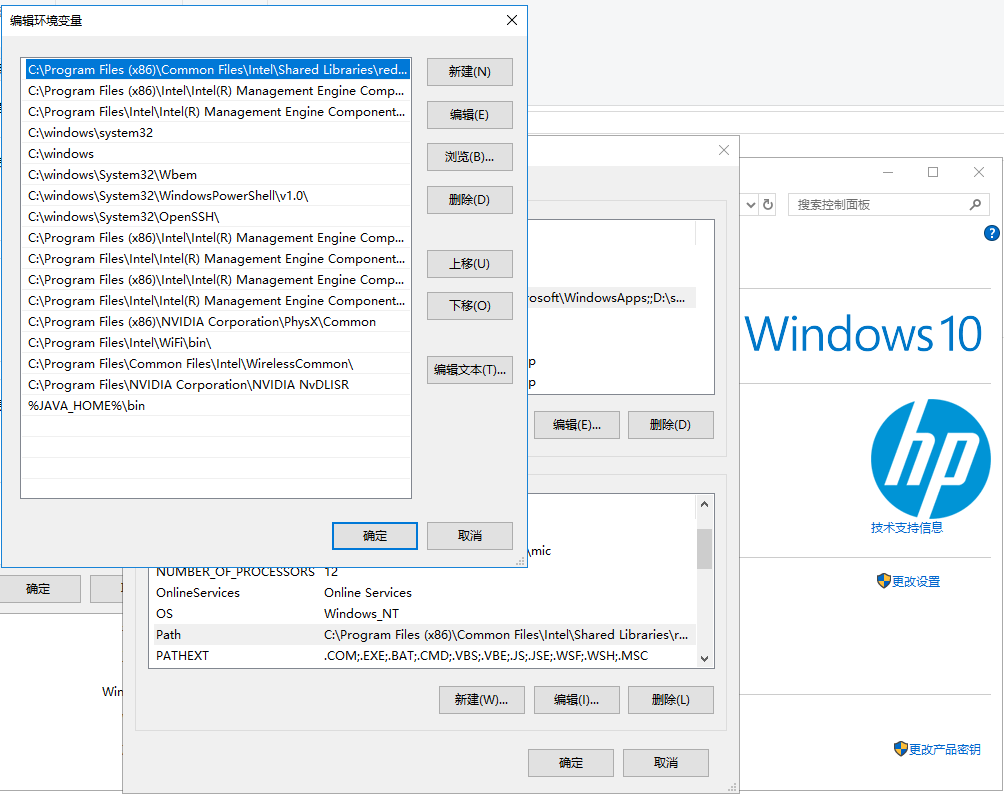
Task: Click user variables 删除(D) button
Action: [x=670, y=425]
